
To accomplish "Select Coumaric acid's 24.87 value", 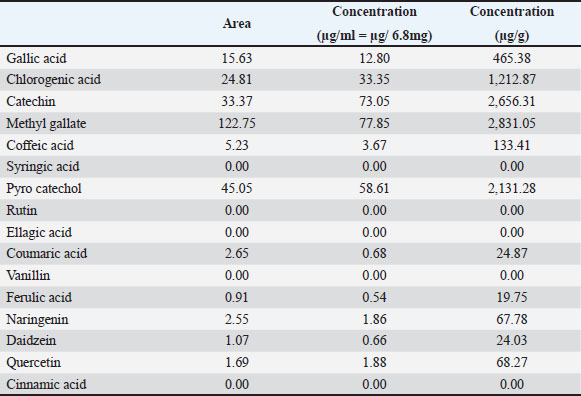I will point(512,253).
